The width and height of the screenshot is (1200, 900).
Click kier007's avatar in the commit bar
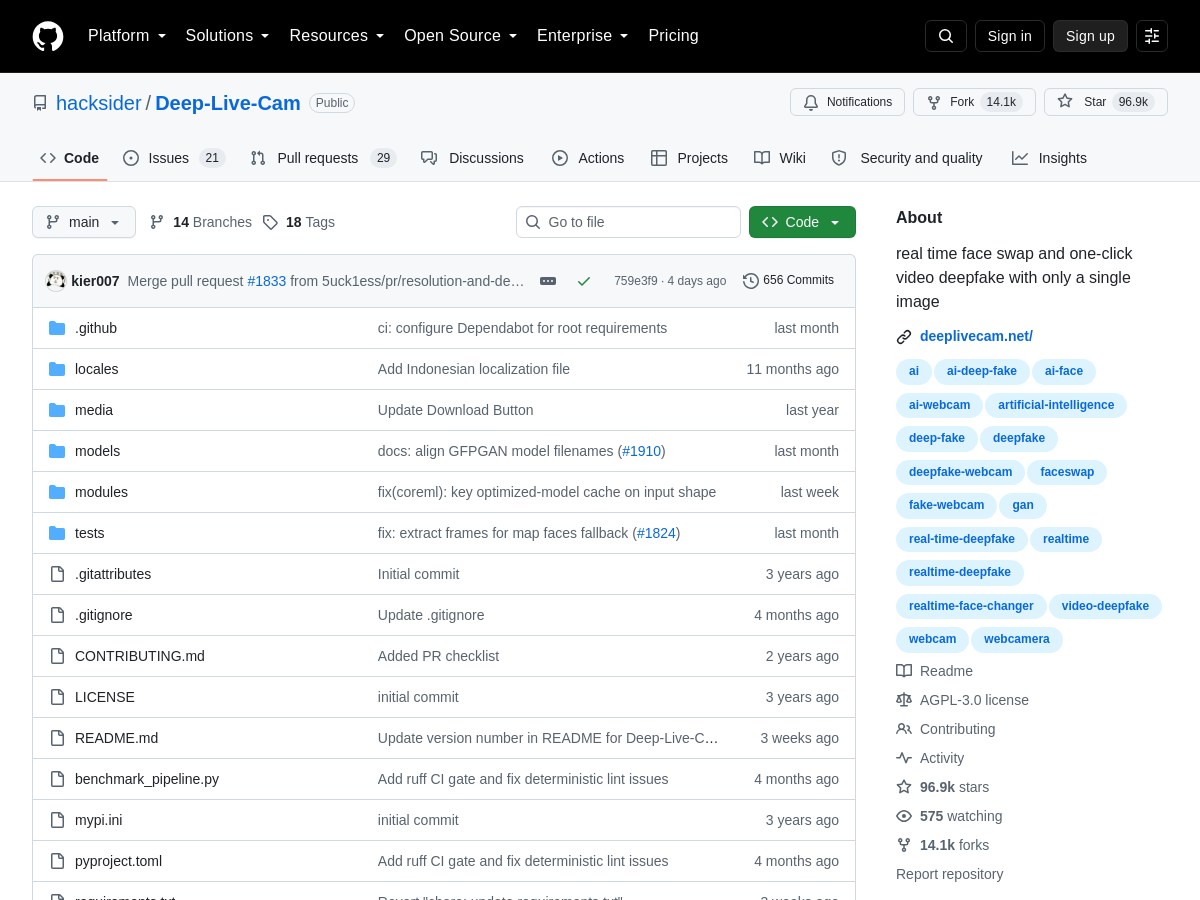(56, 281)
